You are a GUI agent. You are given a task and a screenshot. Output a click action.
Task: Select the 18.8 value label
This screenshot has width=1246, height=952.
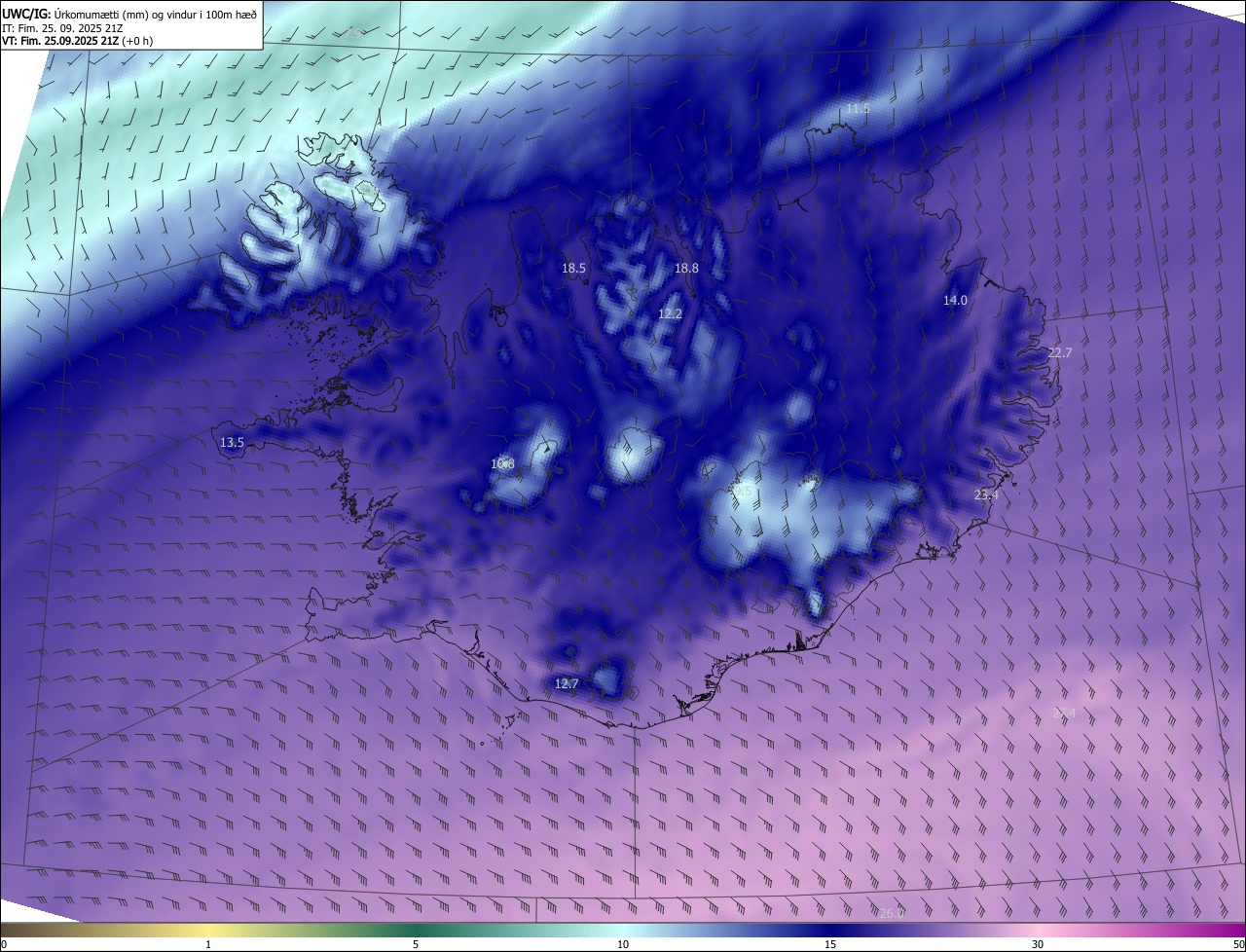point(687,268)
